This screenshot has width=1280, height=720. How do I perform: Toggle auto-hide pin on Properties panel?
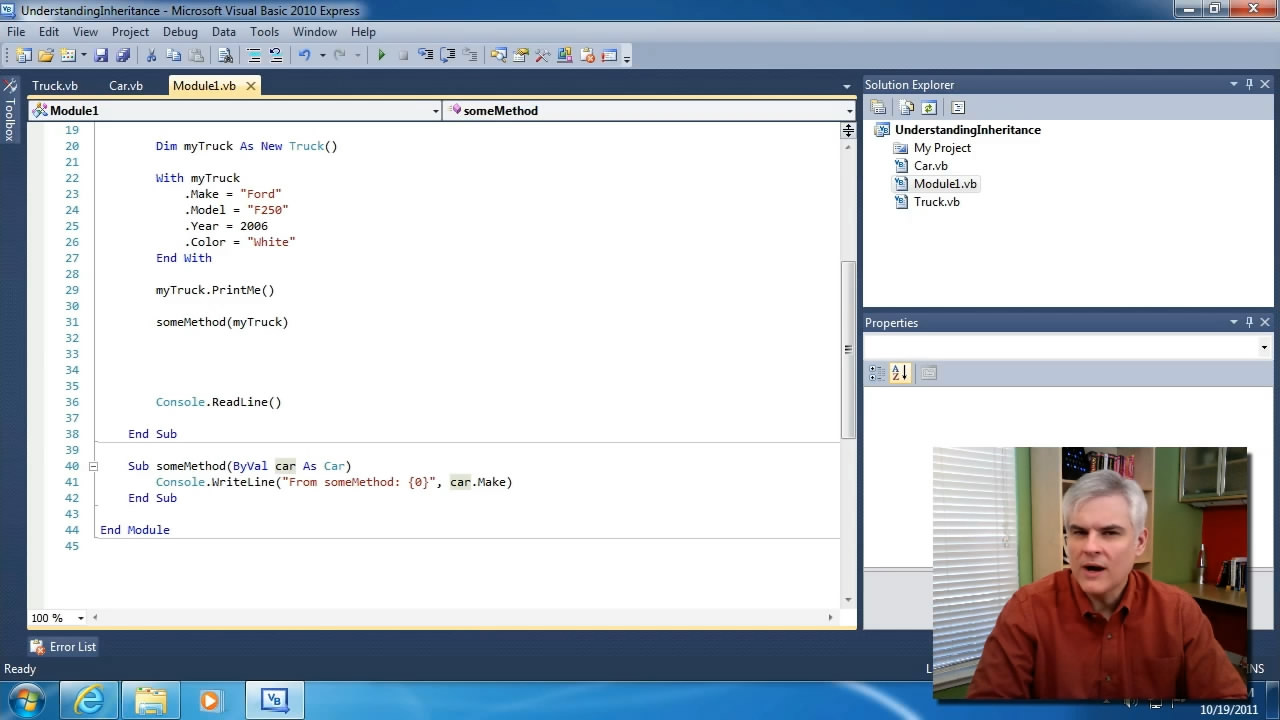pyautogui.click(x=1249, y=322)
